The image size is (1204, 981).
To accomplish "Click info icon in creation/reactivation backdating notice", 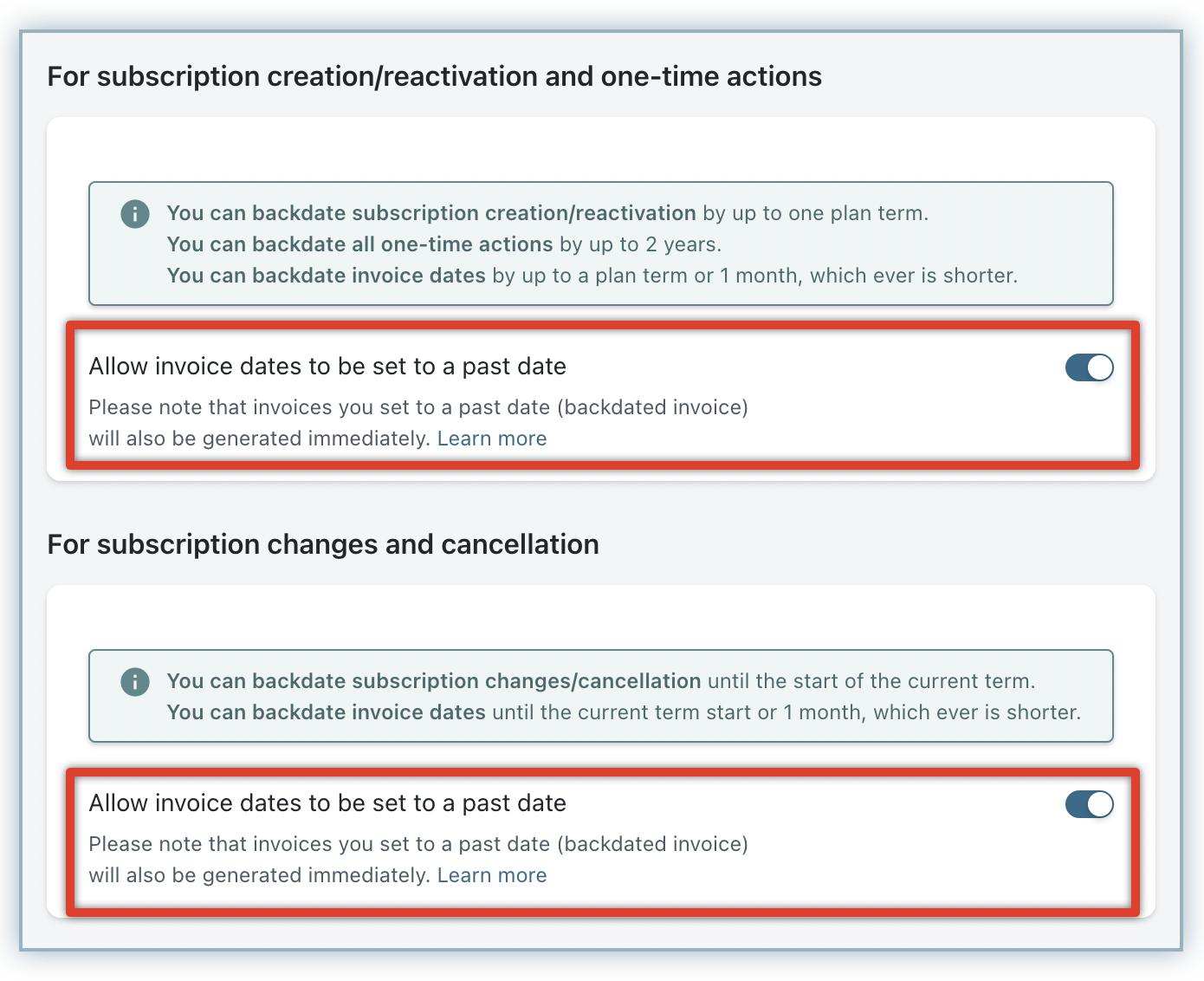I will click(x=135, y=213).
